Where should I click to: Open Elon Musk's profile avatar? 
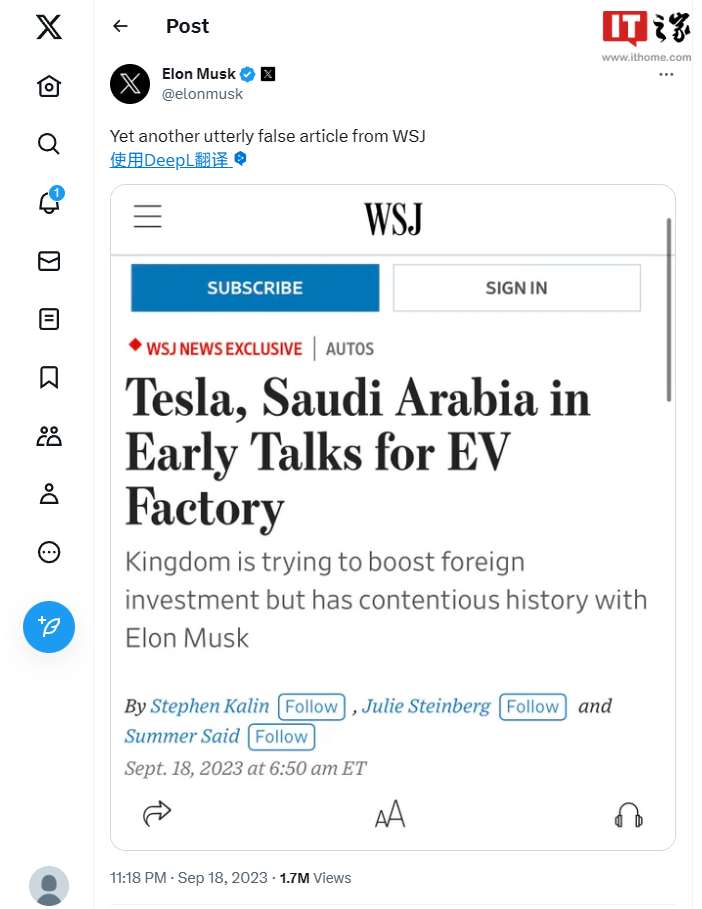130,83
